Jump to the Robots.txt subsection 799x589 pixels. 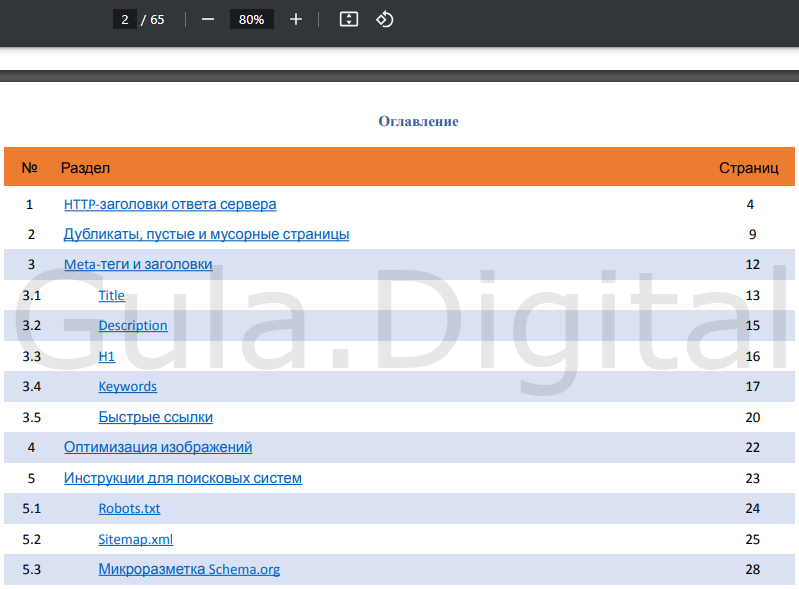coord(129,508)
